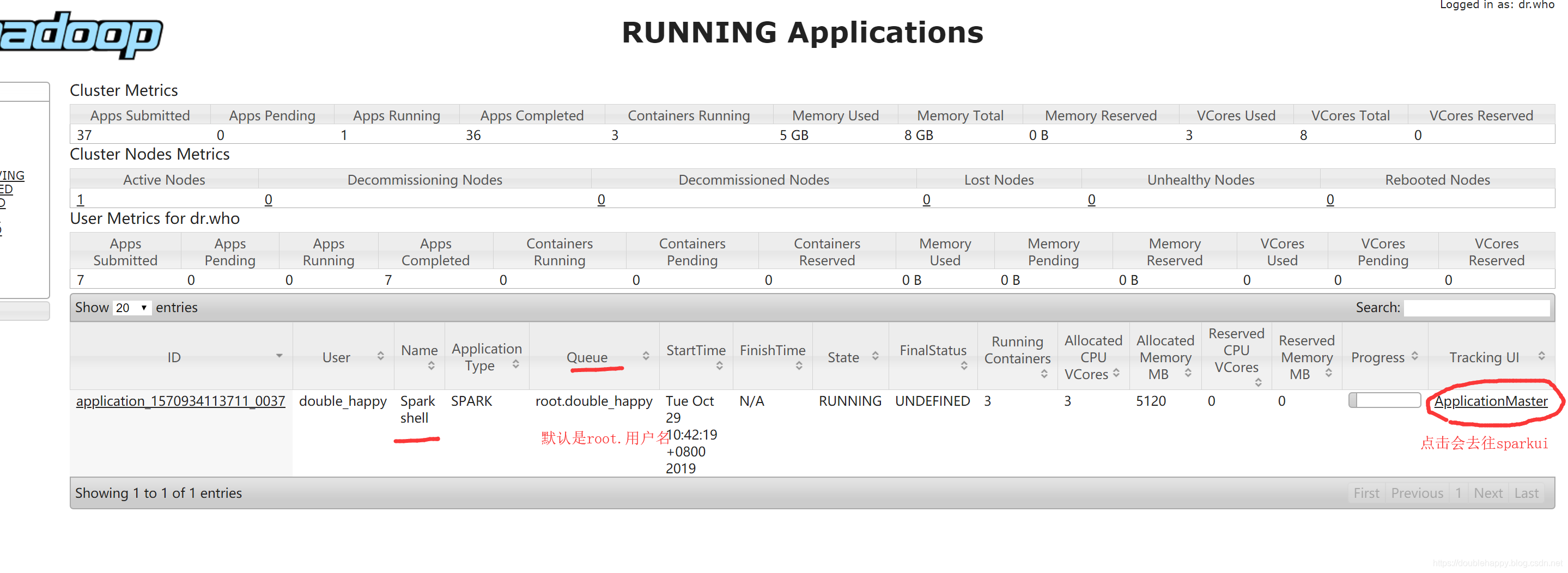Open Unhealthy Nodes count link

point(1091,199)
